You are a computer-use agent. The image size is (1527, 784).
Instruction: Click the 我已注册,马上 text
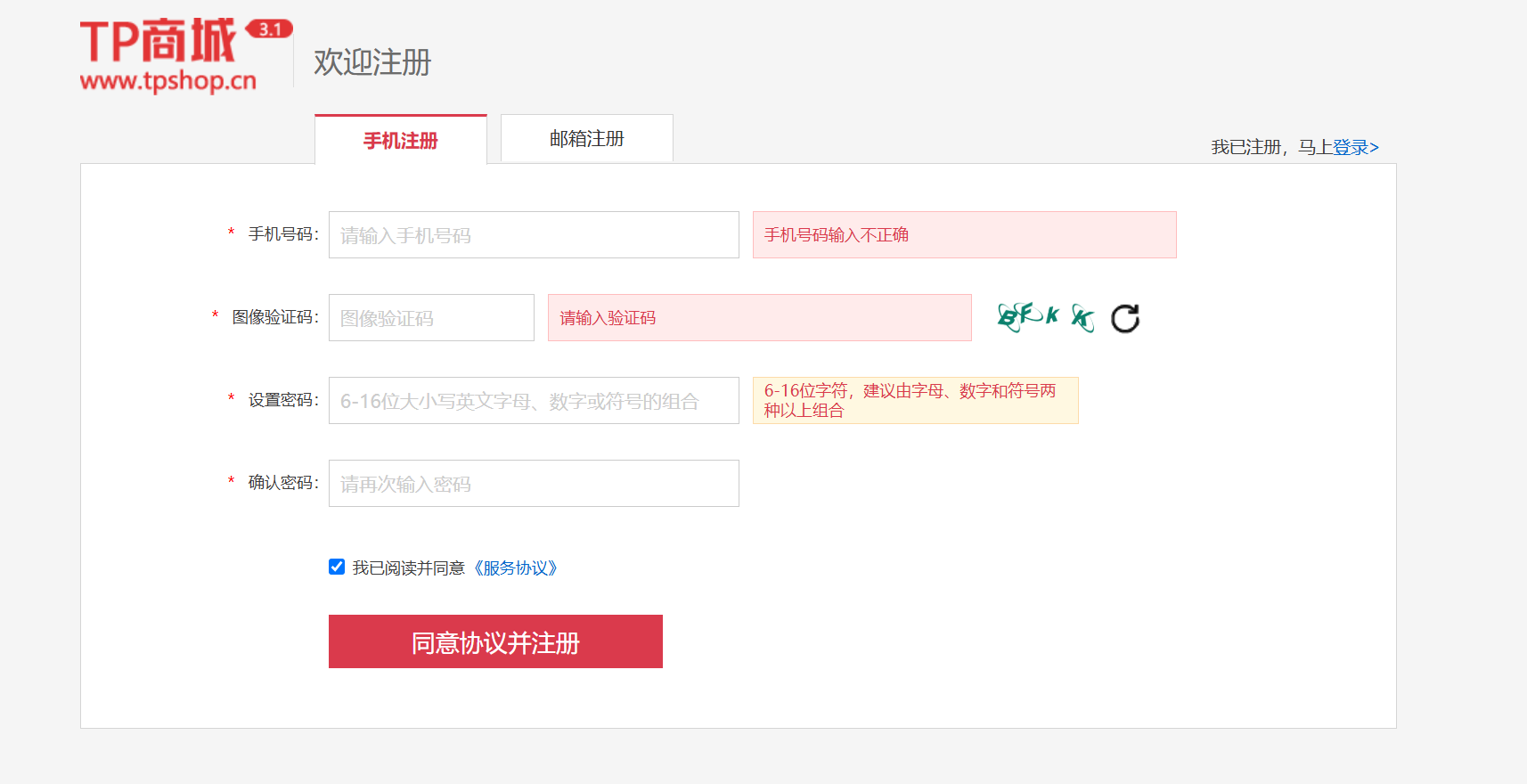pyautogui.click(x=1271, y=147)
